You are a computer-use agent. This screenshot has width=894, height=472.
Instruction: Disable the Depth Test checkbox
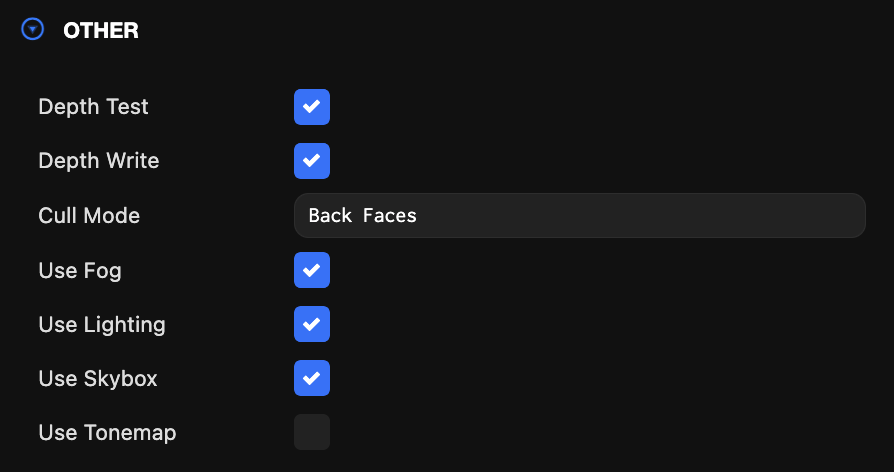coord(312,107)
